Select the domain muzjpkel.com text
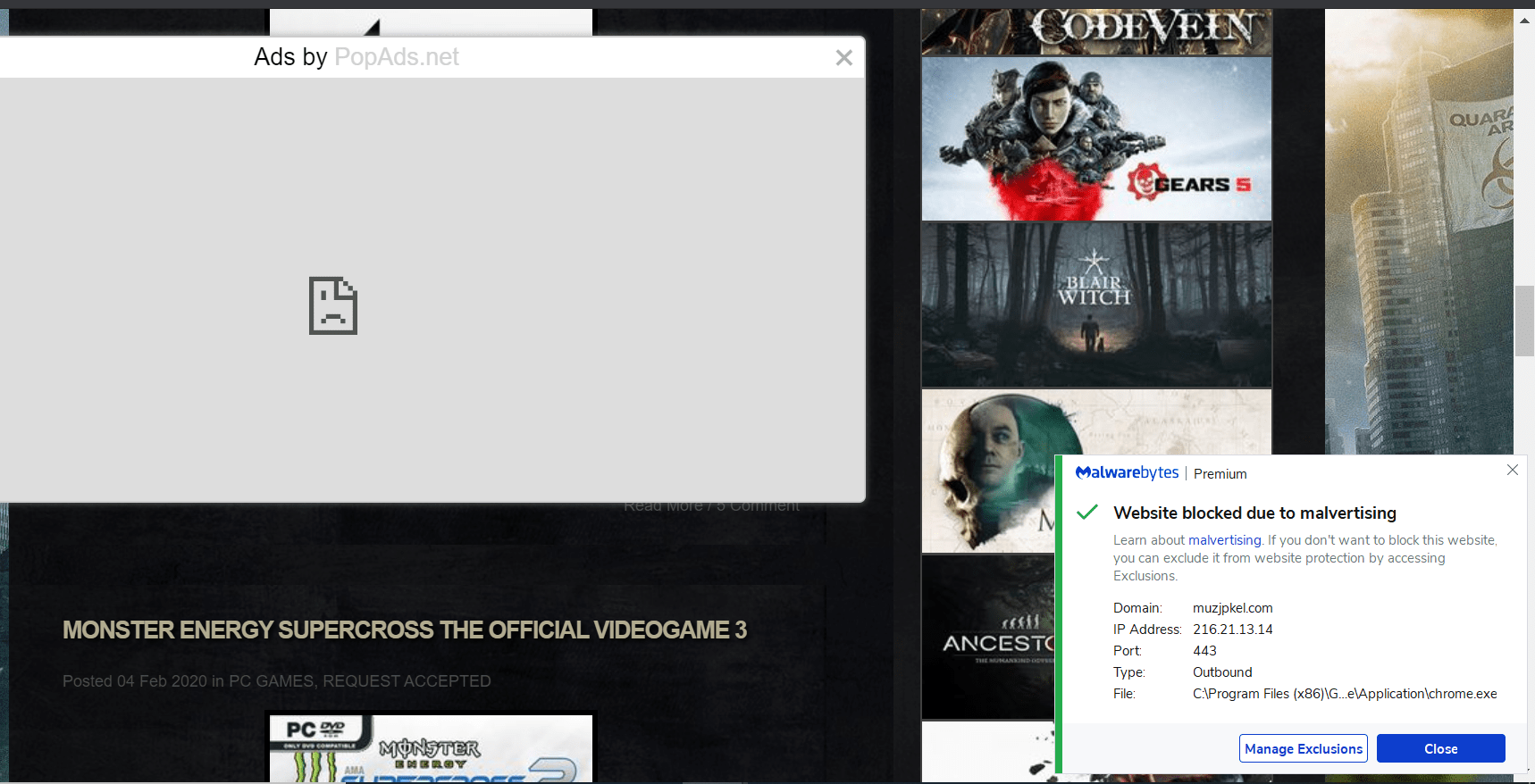Screen dimensions: 1535x784 pos(1232,608)
